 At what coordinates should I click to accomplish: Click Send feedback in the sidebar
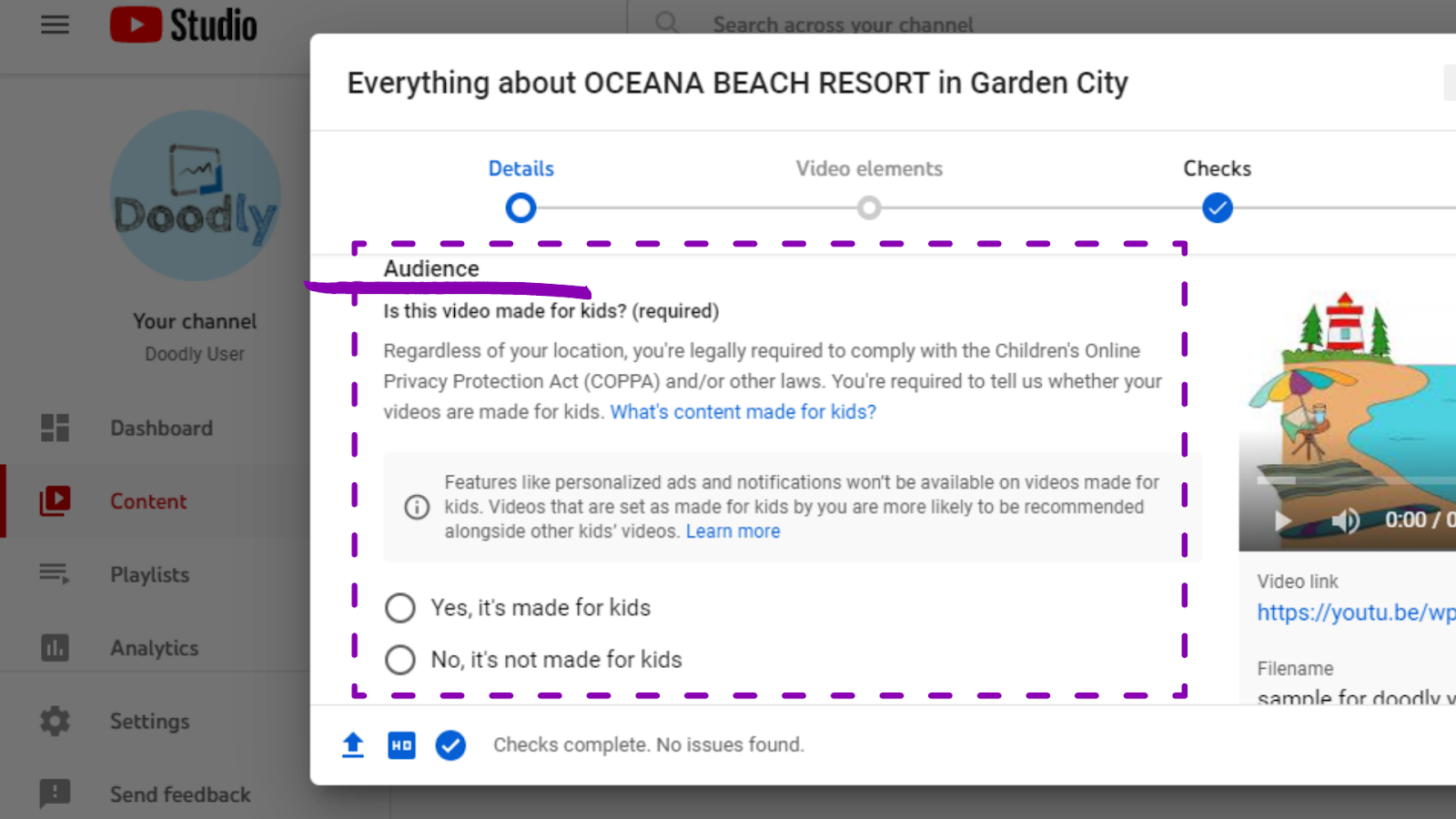(x=180, y=794)
